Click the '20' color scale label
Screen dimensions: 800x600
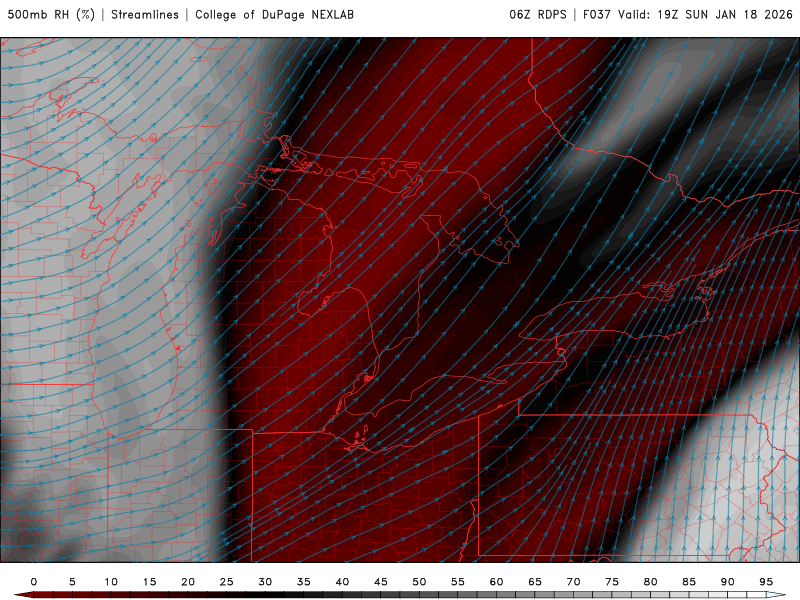[188, 582]
